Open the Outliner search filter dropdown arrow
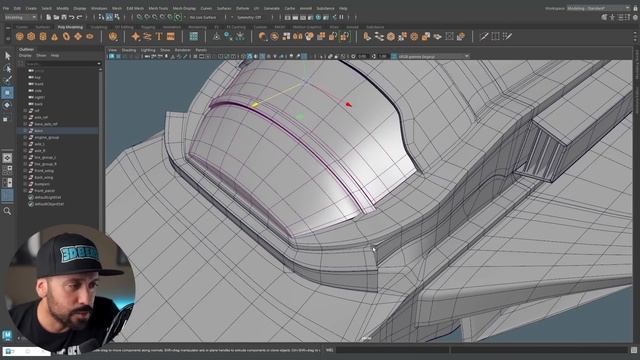Image resolution: width=640 pixels, height=360 pixels. click(99, 64)
